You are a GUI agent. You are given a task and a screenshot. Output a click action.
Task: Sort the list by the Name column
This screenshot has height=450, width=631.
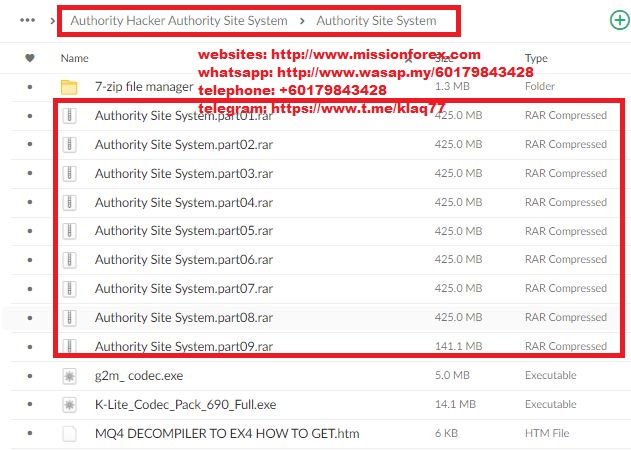point(74,58)
